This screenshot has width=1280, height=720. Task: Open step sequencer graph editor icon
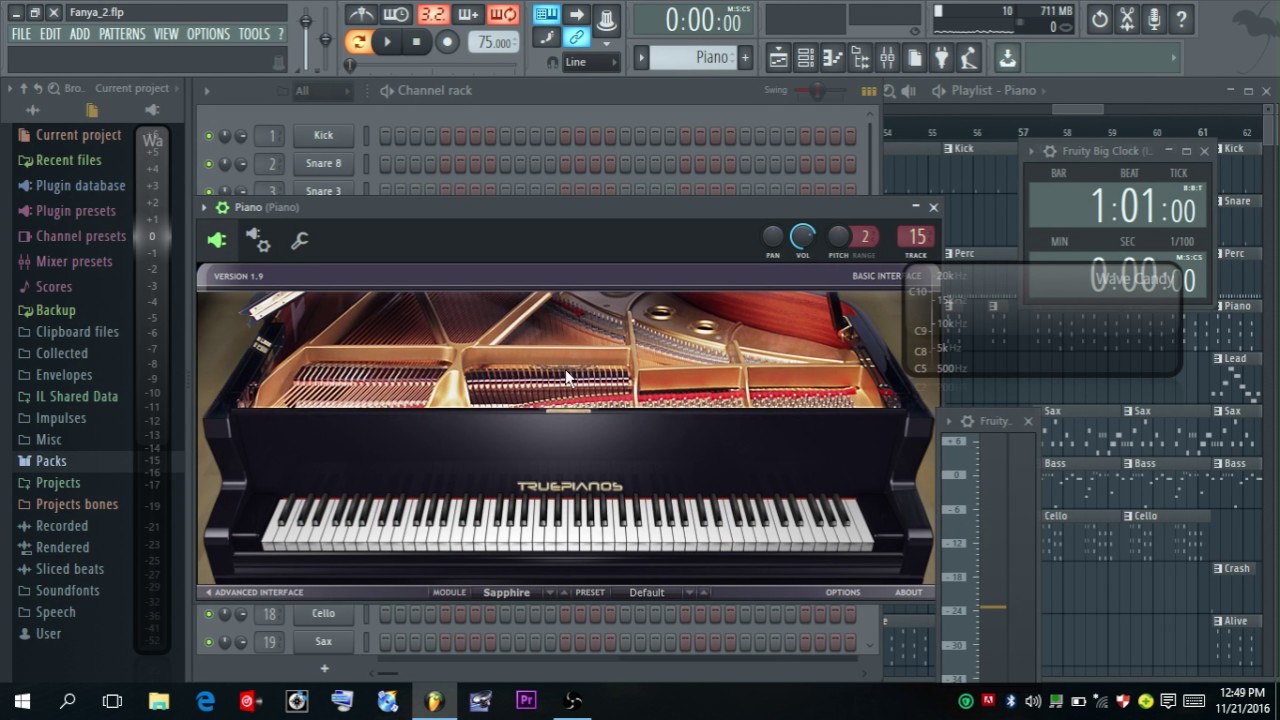[x=869, y=91]
